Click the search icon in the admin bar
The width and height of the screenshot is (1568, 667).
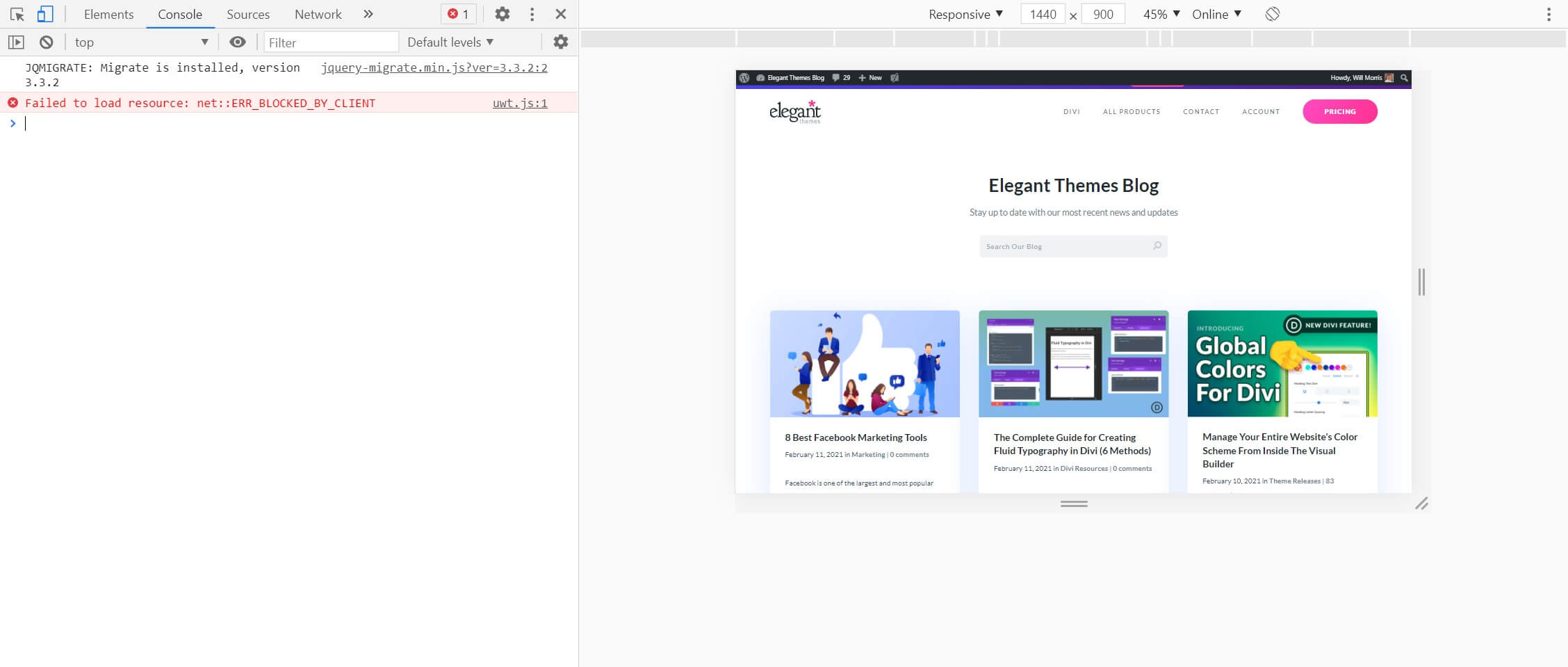(x=1405, y=79)
